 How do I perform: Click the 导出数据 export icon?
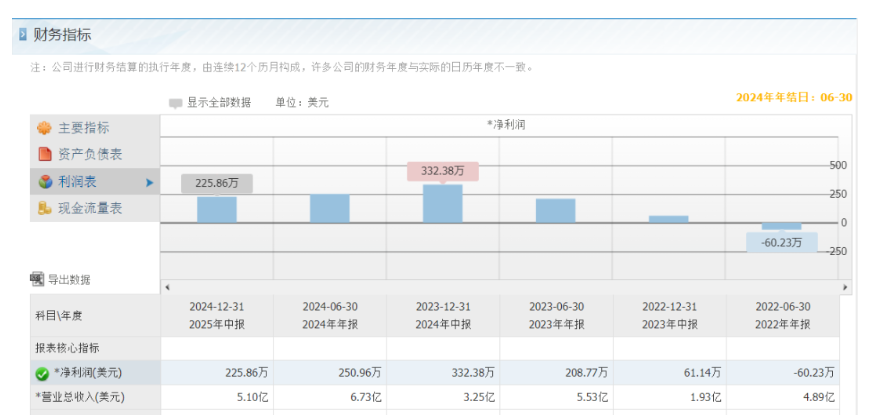click(37, 279)
